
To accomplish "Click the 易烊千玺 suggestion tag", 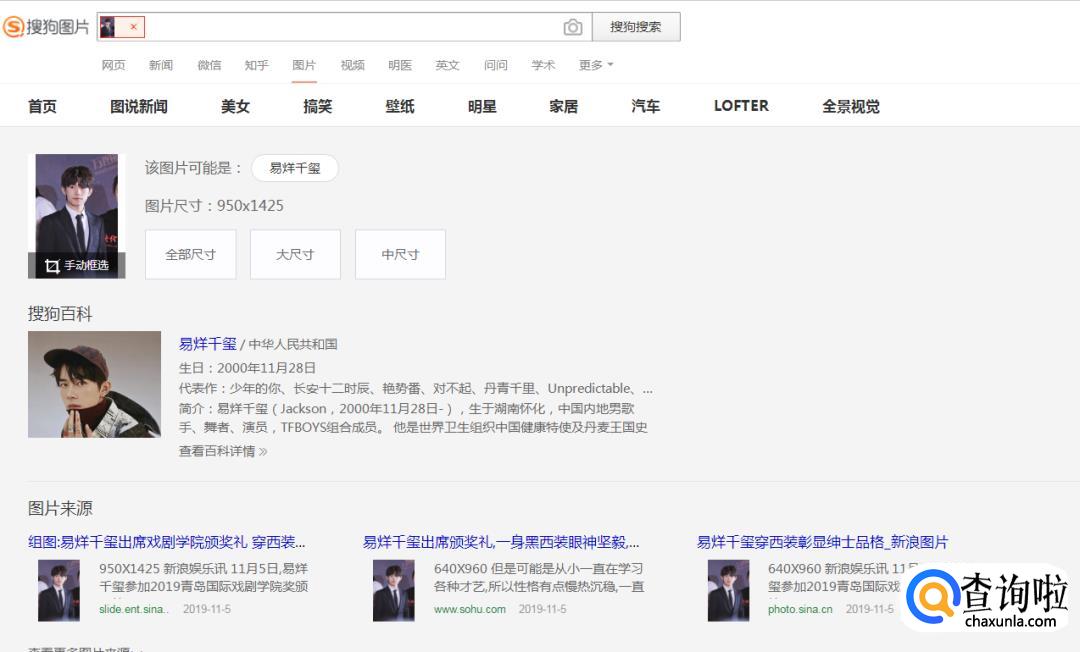I will coord(295,168).
